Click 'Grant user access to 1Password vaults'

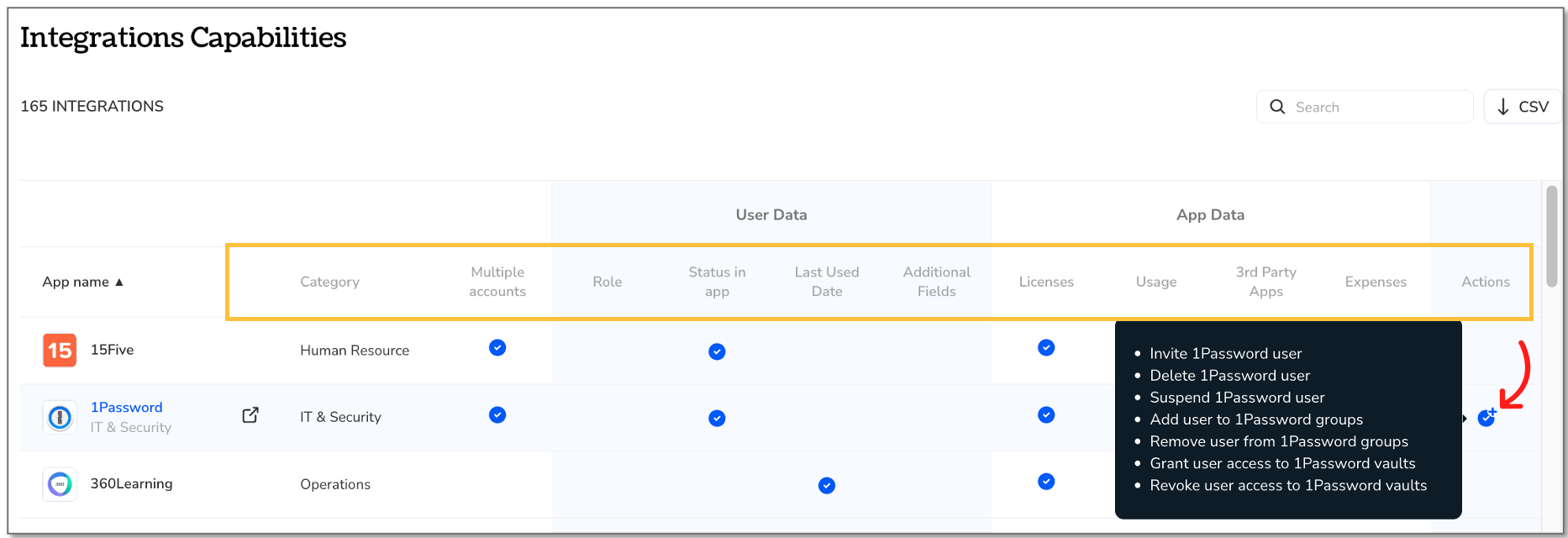pos(1282,462)
